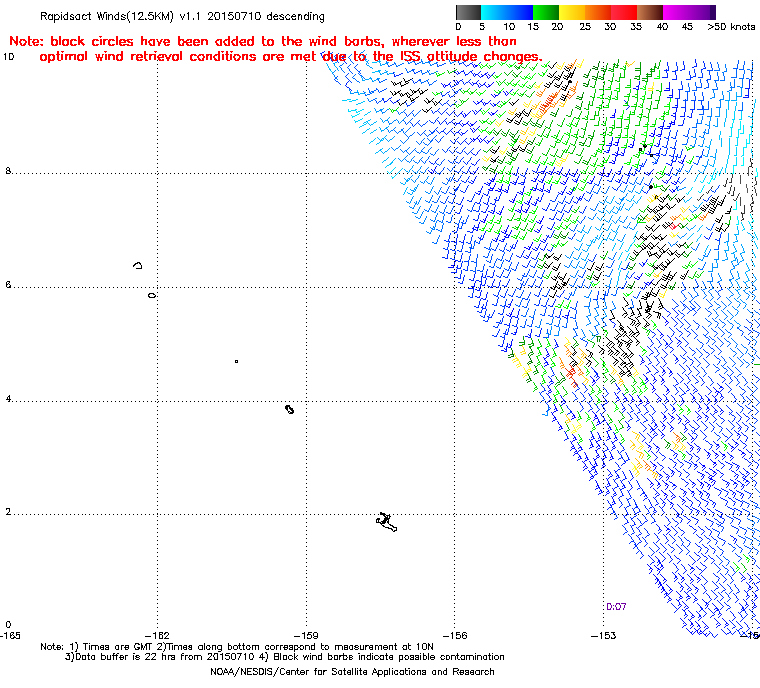
Task: Click the '-156' longitude axis label
Action: point(455,635)
